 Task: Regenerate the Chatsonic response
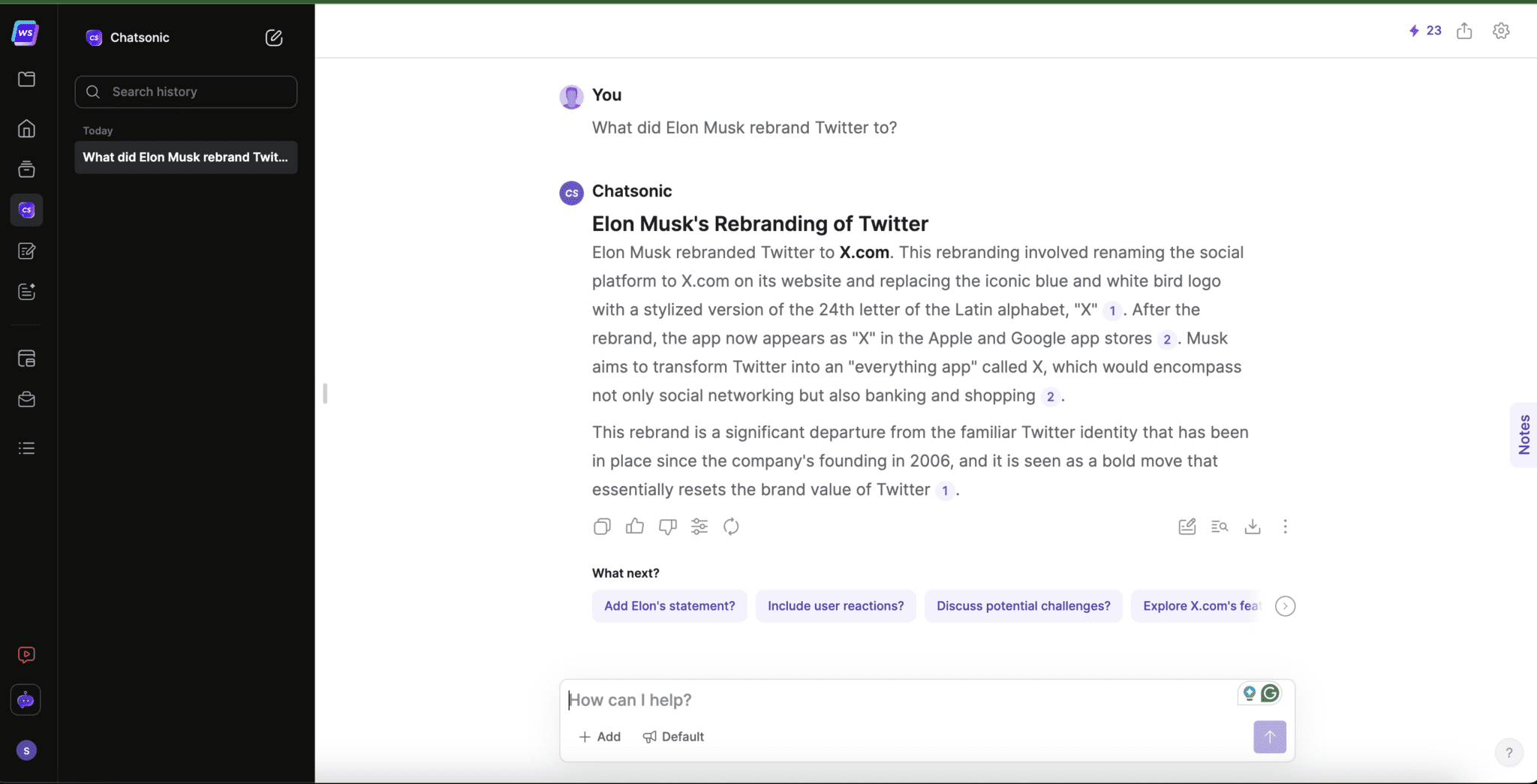pyautogui.click(x=730, y=526)
